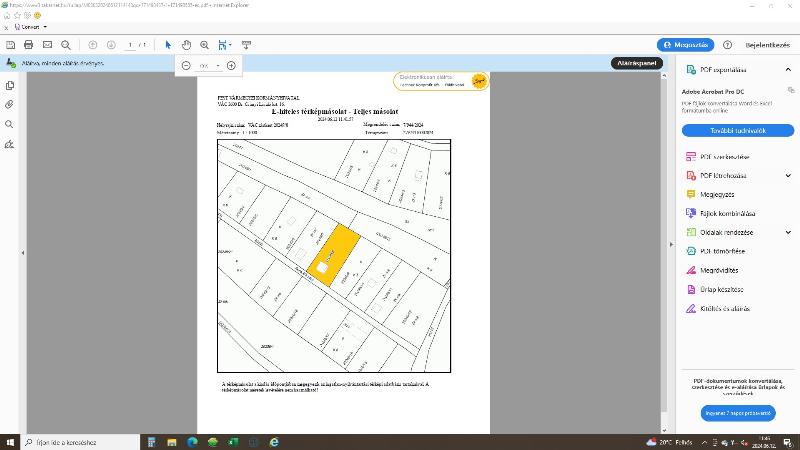Click the Megosztás share button
Viewport: 800px width, 450px height.
(x=685, y=45)
